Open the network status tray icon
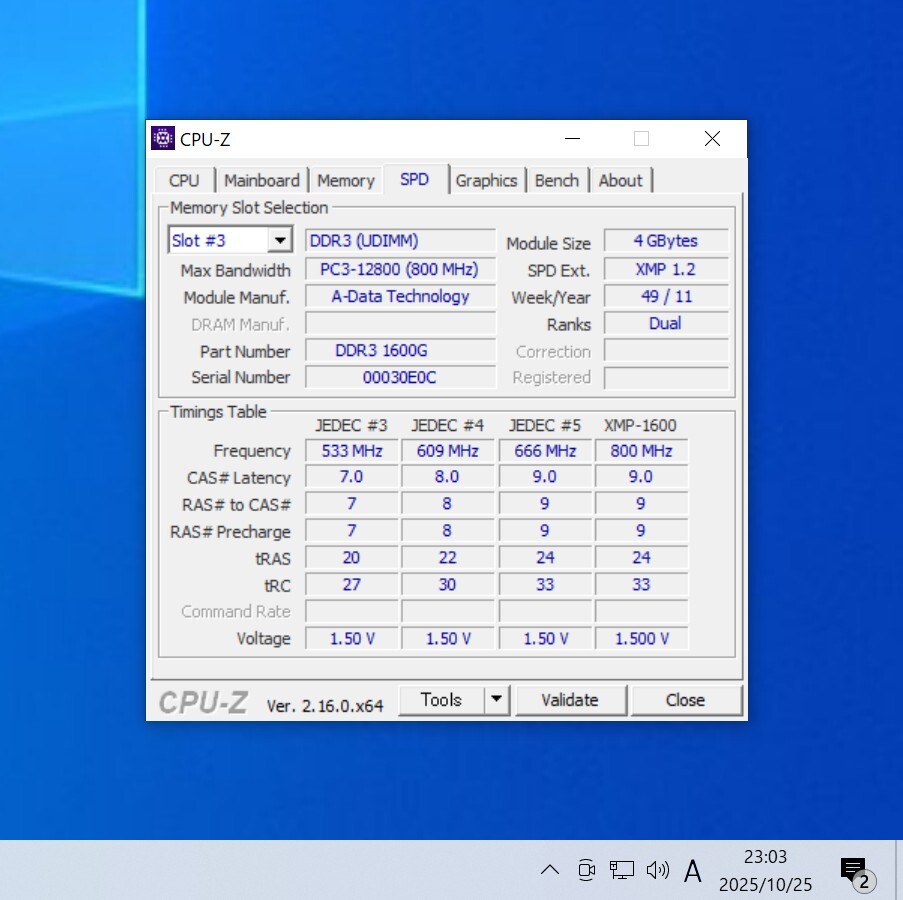Viewport: 903px width, 900px height. click(622, 870)
